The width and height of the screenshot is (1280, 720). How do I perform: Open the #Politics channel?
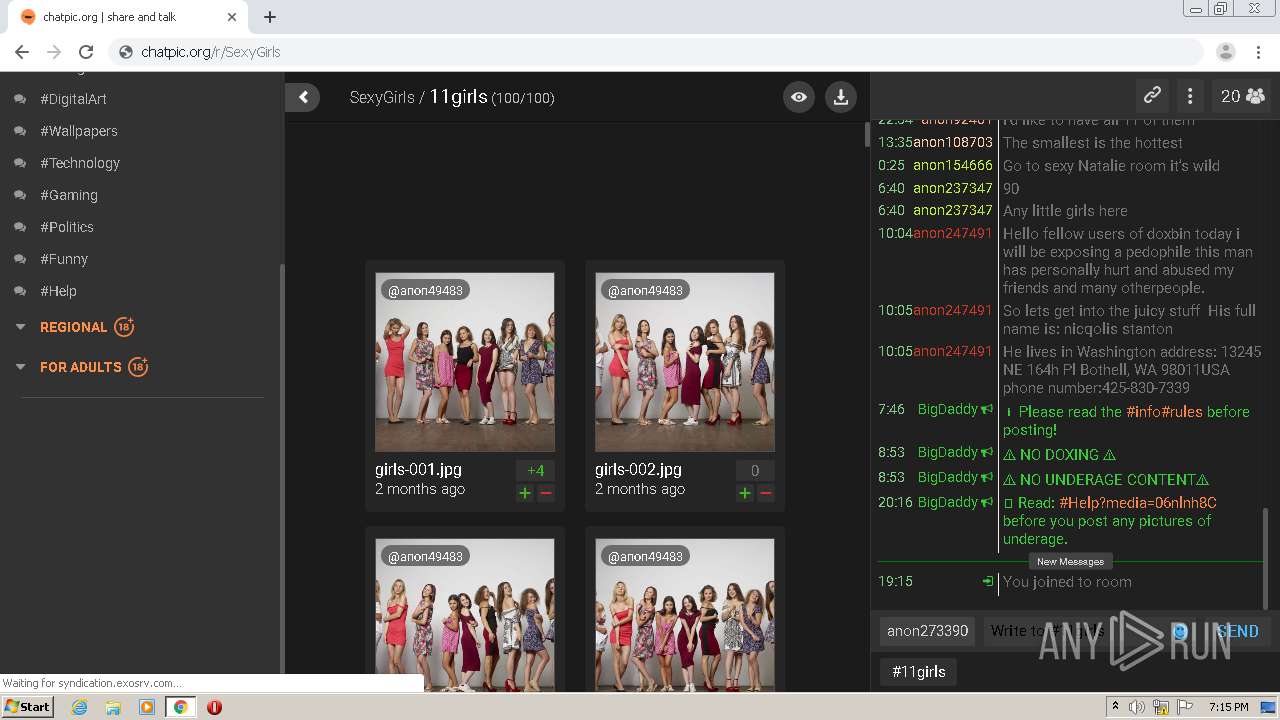[x=67, y=227]
